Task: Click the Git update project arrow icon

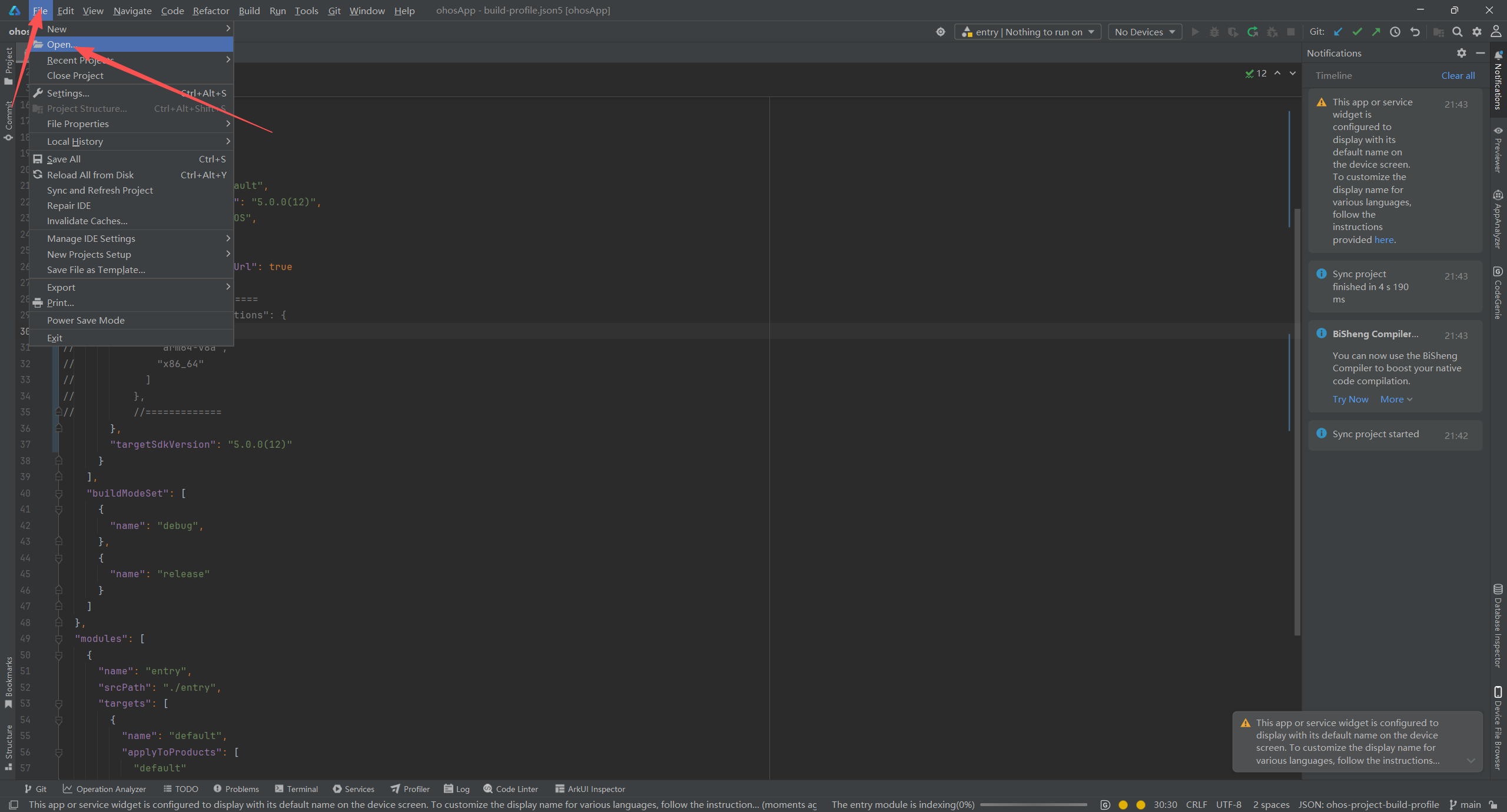Action: click(x=1338, y=32)
